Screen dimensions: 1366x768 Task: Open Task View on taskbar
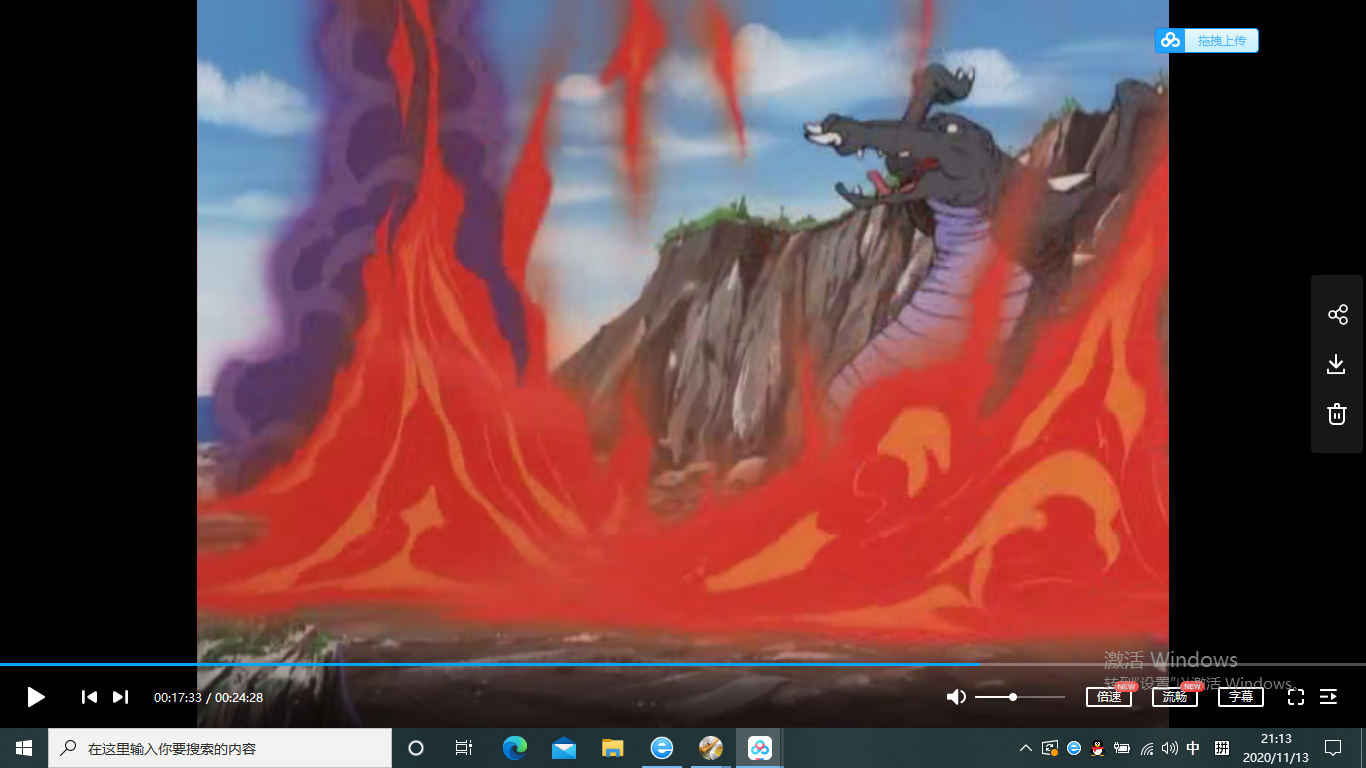pyautogui.click(x=464, y=748)
